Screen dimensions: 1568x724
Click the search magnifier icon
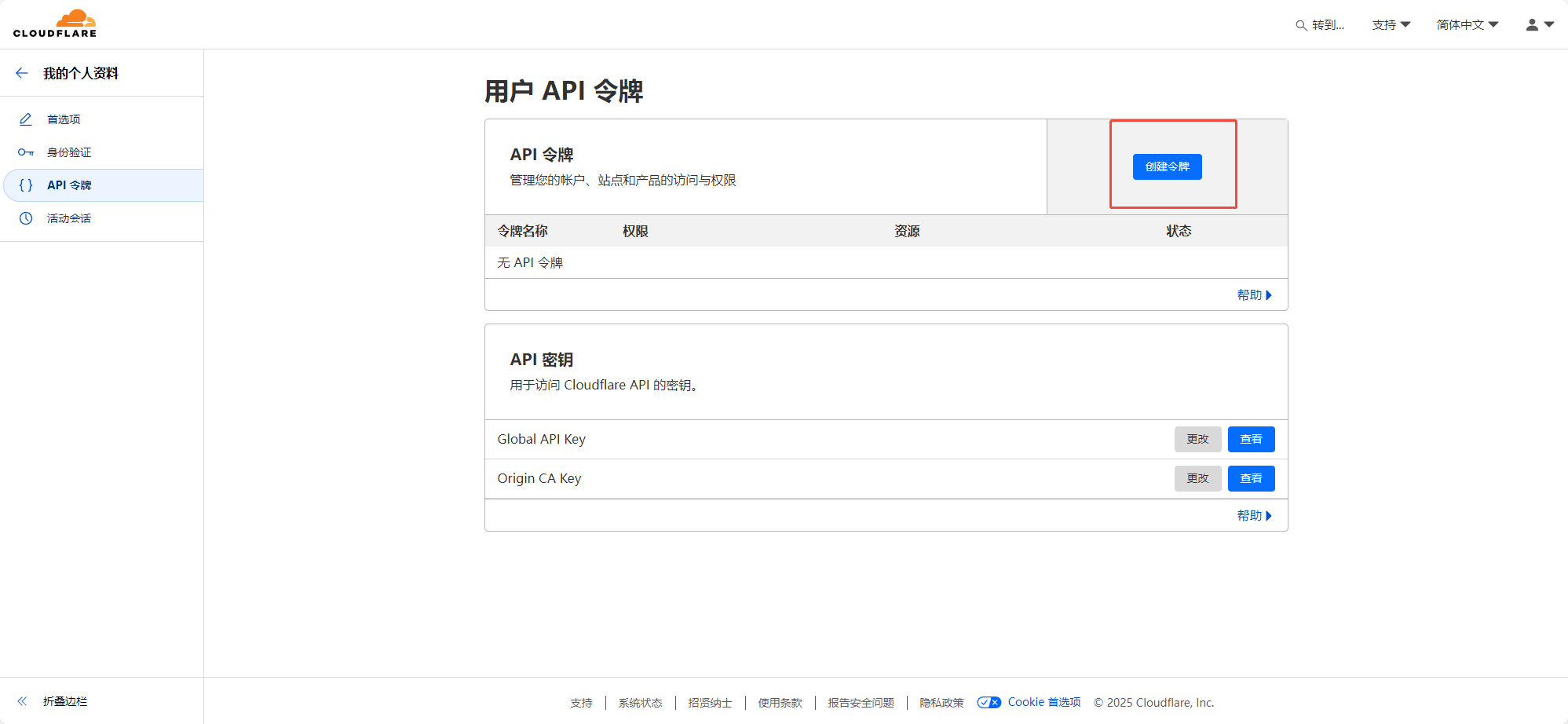click(x=1301, y=25)
